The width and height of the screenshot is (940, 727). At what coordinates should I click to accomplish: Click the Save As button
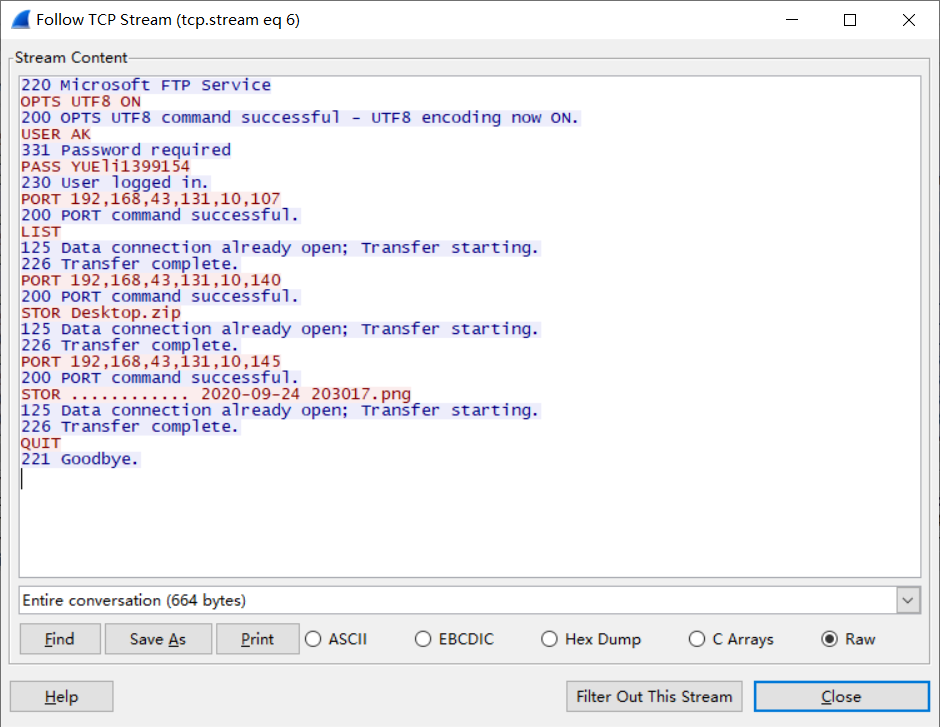click(x=158, y=639)
